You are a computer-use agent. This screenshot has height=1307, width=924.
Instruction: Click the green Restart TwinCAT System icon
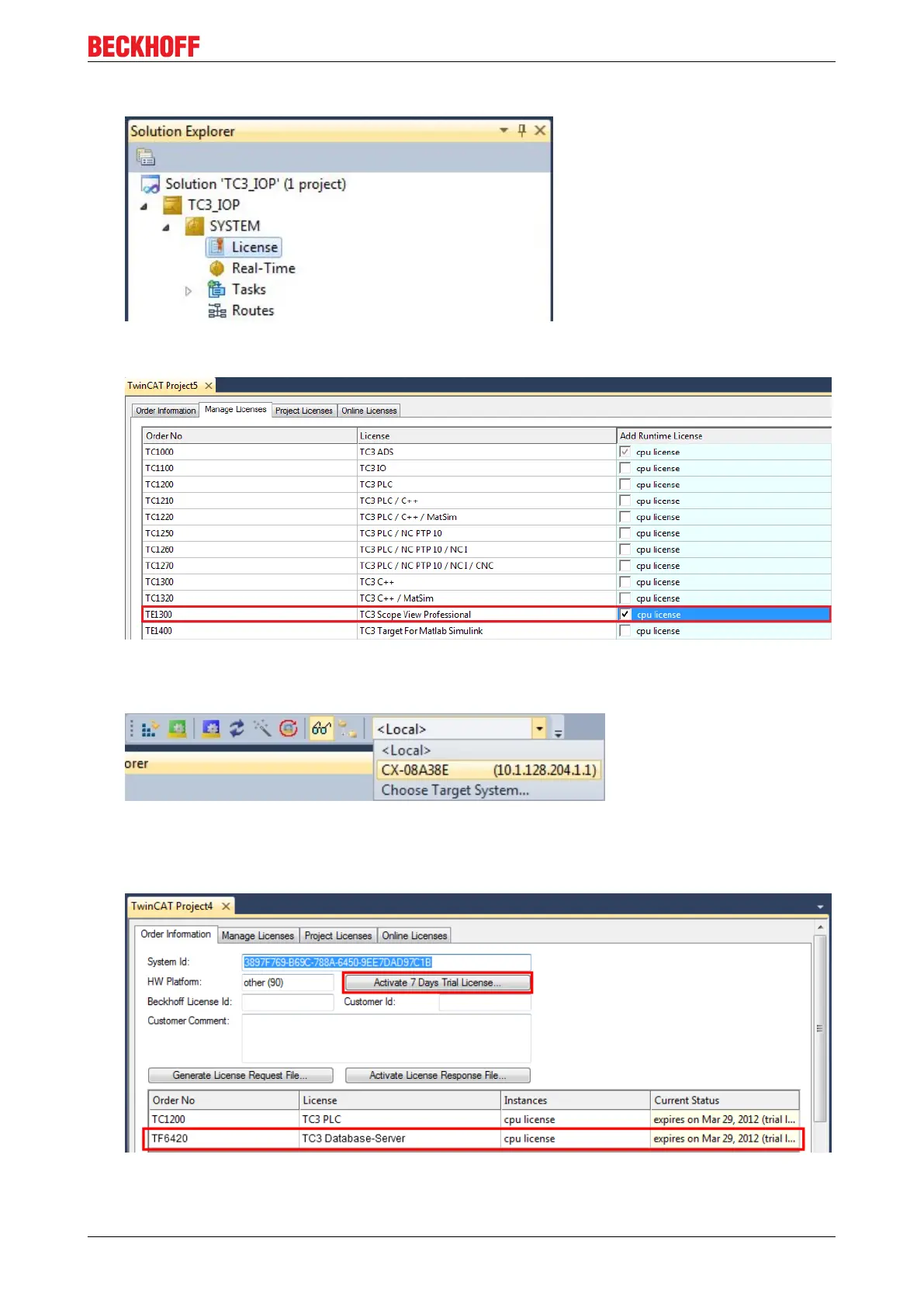[x=178, y=728]
